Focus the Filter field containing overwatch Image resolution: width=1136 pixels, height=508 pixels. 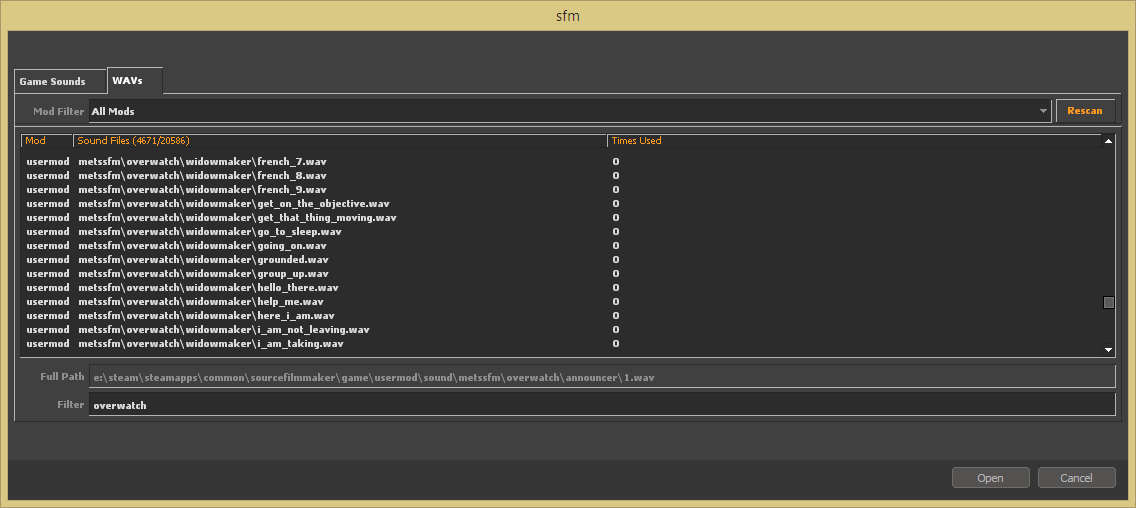(x=601, y=405)
